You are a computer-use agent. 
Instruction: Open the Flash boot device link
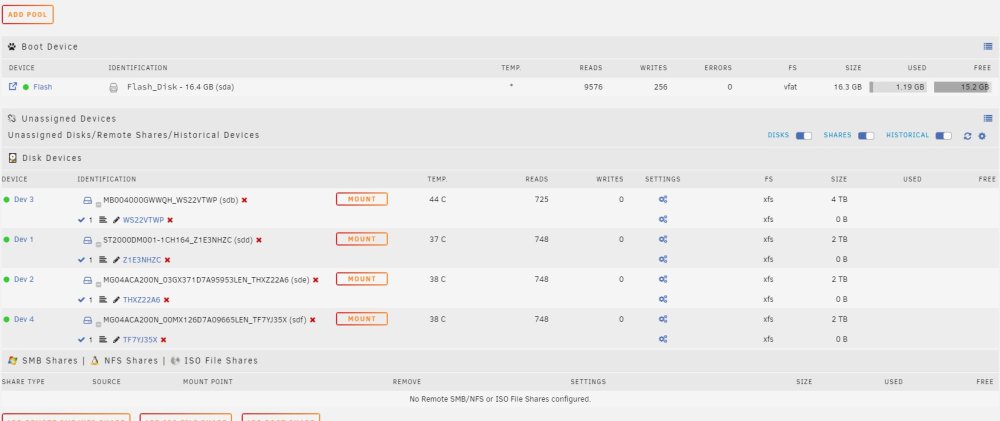pos(43,87)
